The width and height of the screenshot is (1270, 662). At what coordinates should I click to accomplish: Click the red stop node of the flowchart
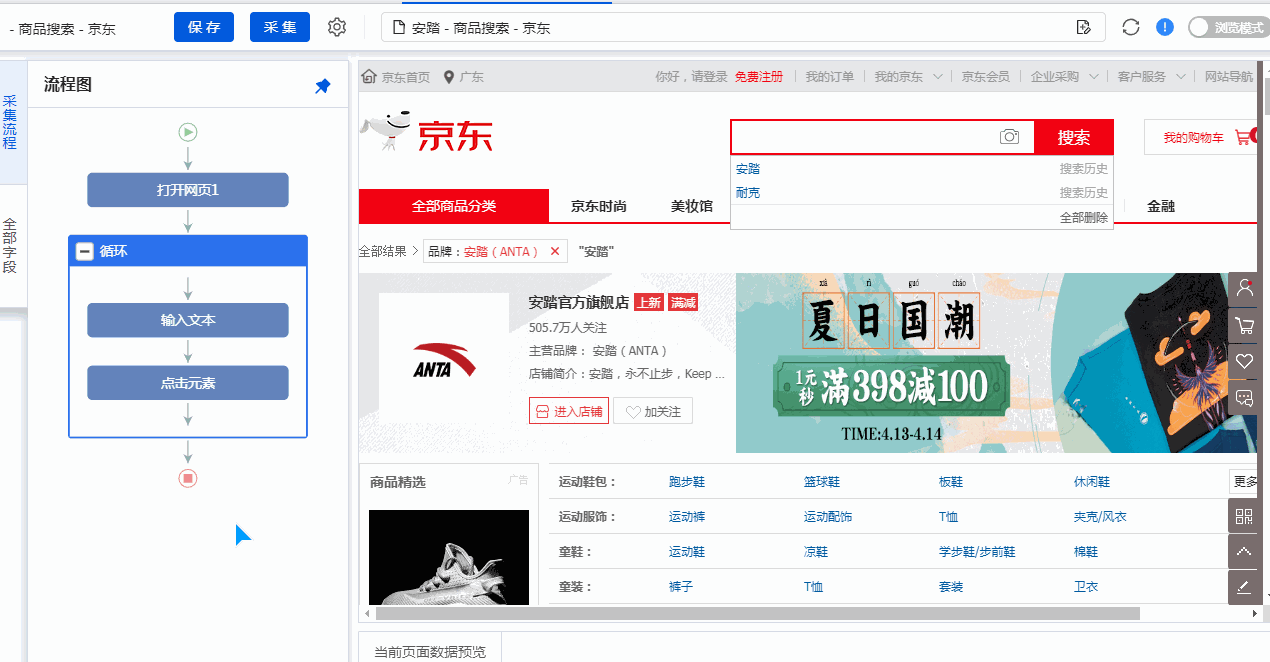coord(188,478)
